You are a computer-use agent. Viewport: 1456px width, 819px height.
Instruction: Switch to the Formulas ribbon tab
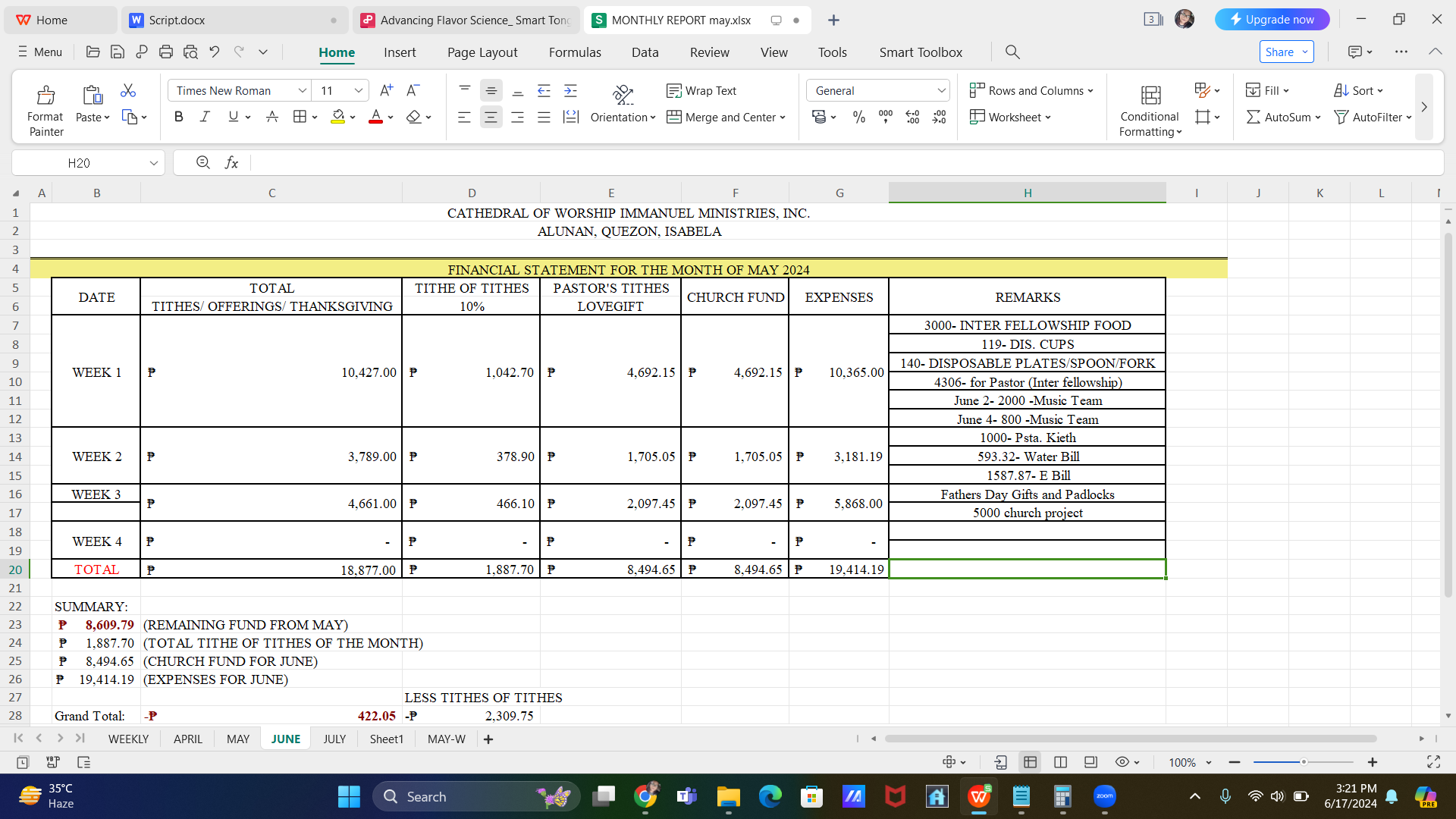[575, 52]
